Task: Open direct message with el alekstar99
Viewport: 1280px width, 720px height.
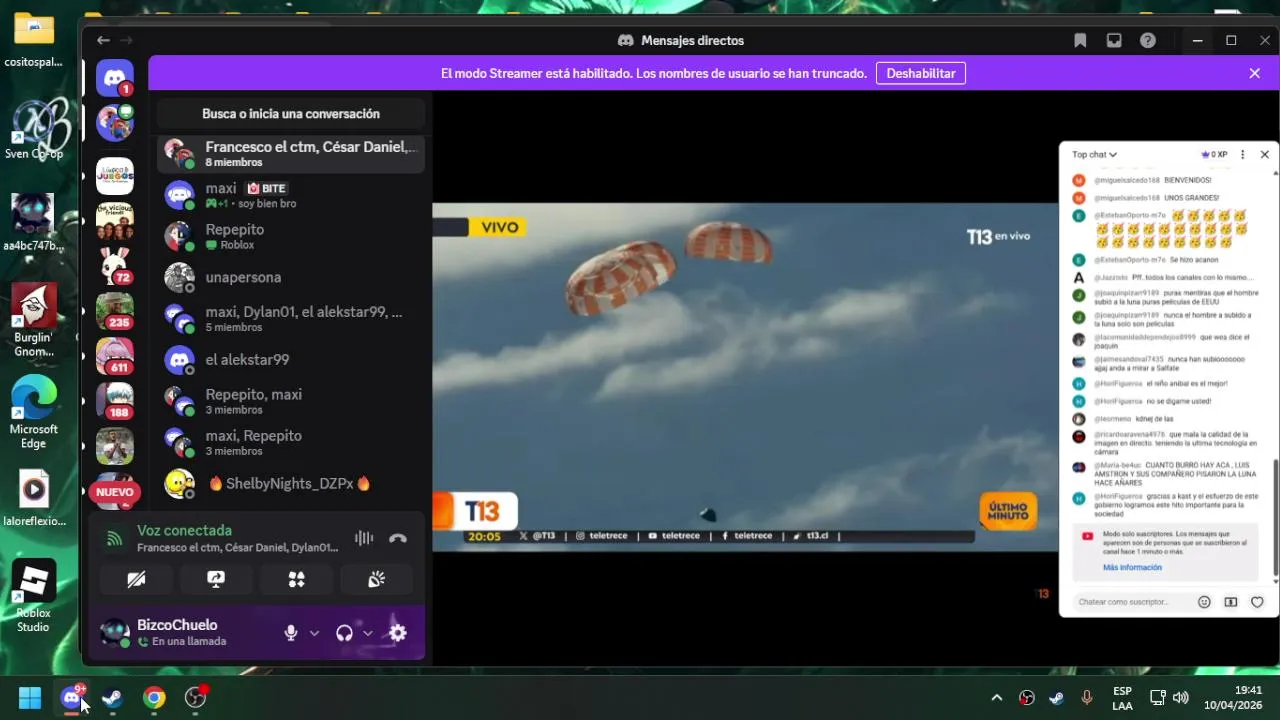Action: point(291,360)
